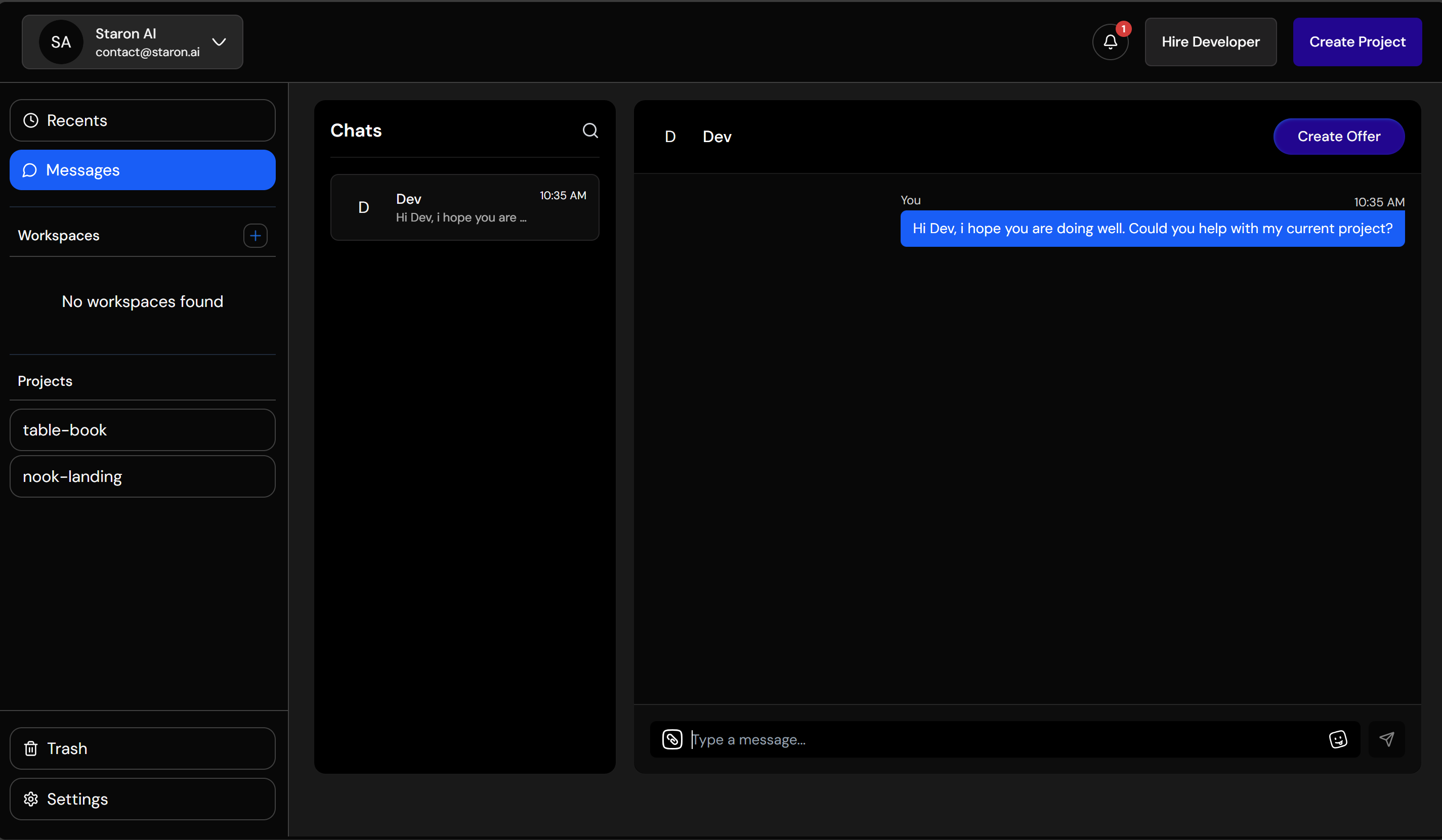The image size is (1442, 840).
Task: Create a new workspace via the plus icon
Action: click(x=255, y=236)
